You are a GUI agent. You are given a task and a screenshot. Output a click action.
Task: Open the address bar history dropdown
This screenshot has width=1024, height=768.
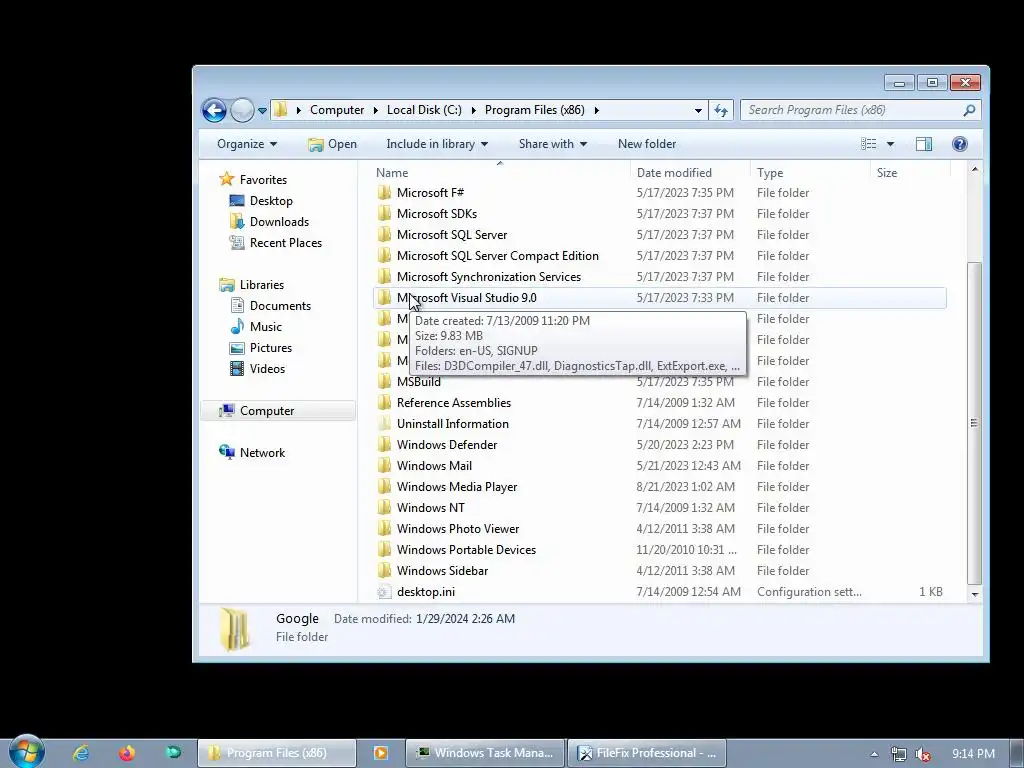698,110
